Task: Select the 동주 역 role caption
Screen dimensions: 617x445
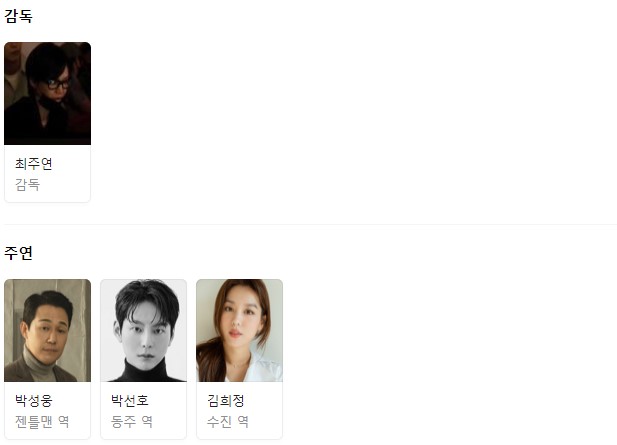Action: click(131, 421)
